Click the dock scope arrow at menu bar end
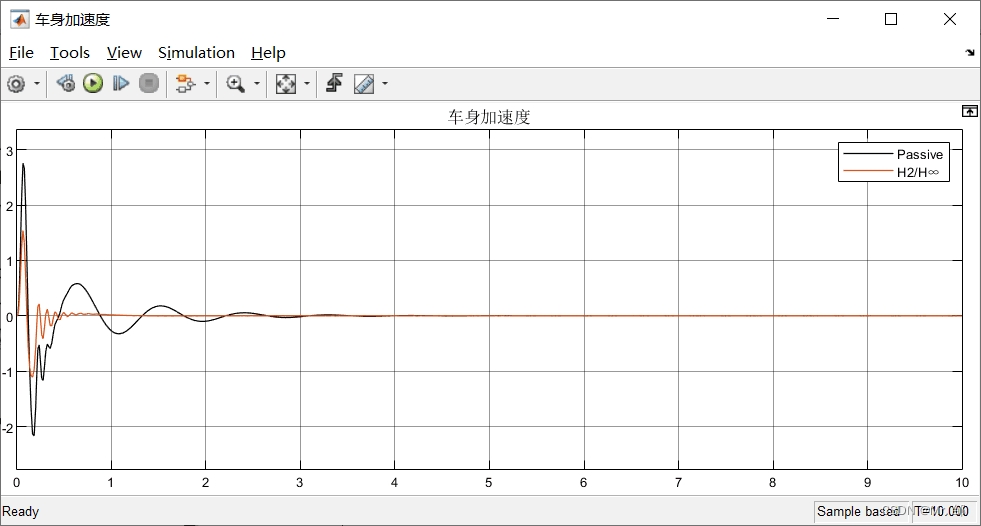 pyautogui.click(x=970, y=53)
